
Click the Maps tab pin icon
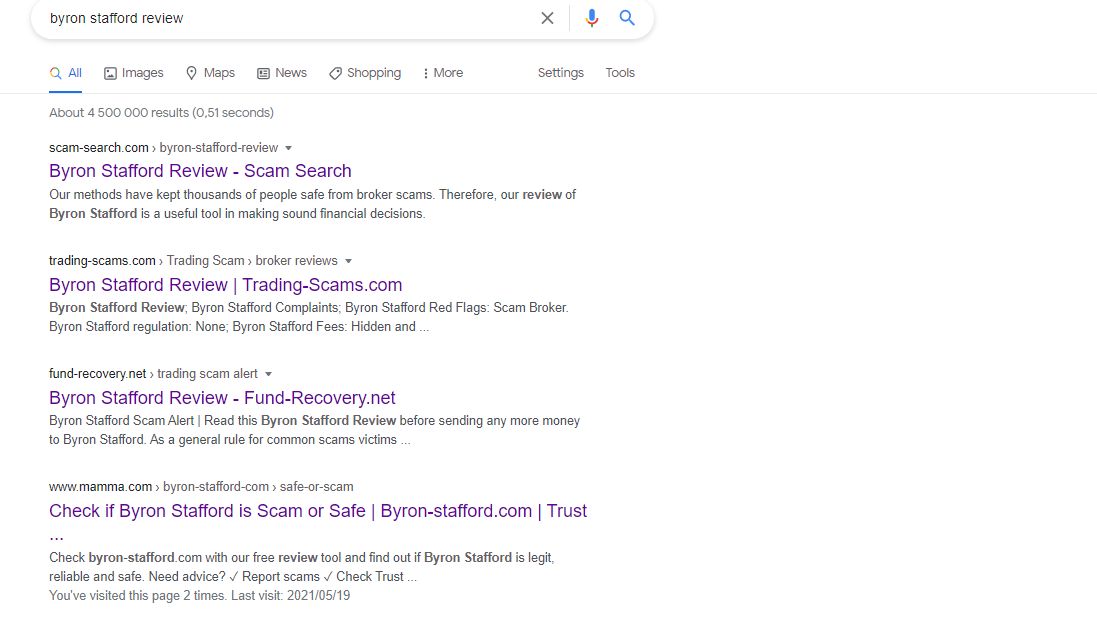191,73
